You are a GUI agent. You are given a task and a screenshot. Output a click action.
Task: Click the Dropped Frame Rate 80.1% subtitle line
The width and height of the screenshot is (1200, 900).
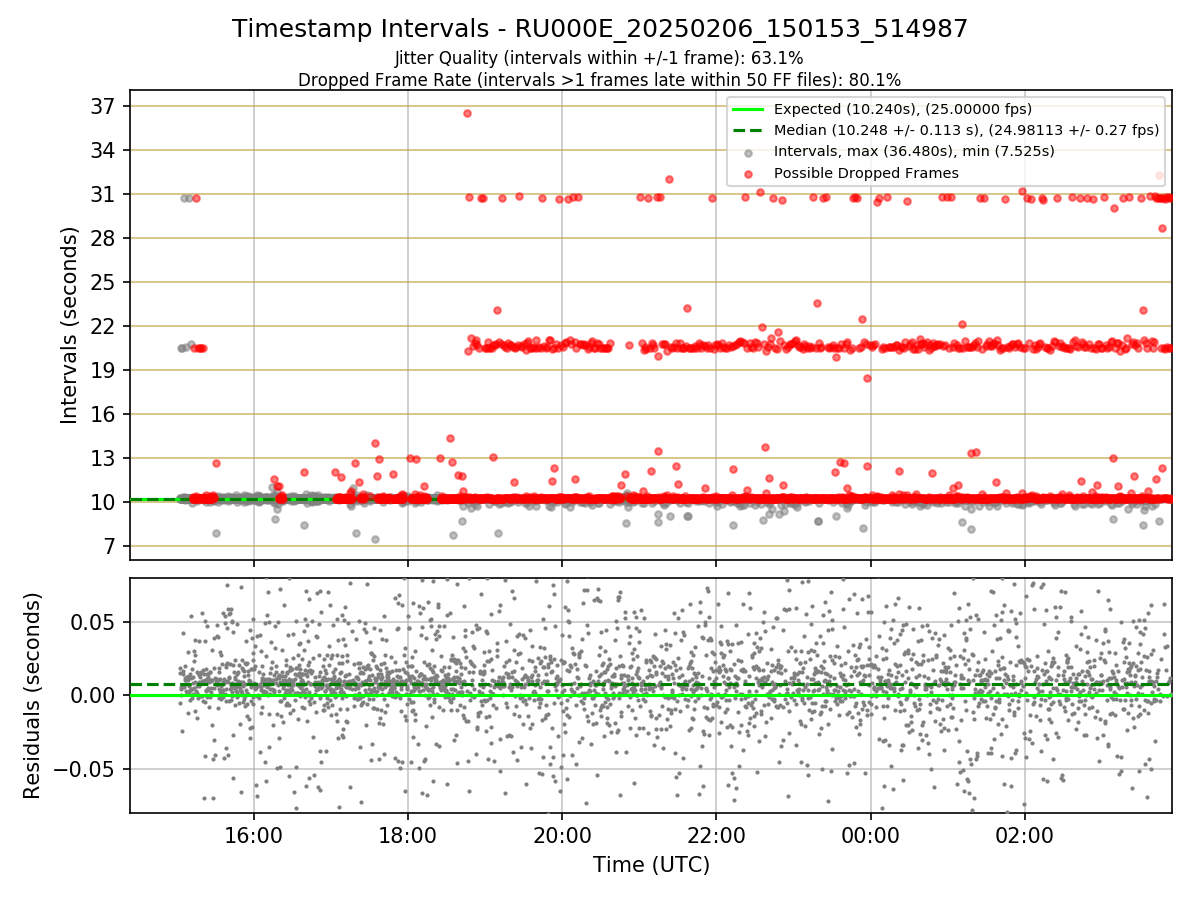tap(599, 79)
